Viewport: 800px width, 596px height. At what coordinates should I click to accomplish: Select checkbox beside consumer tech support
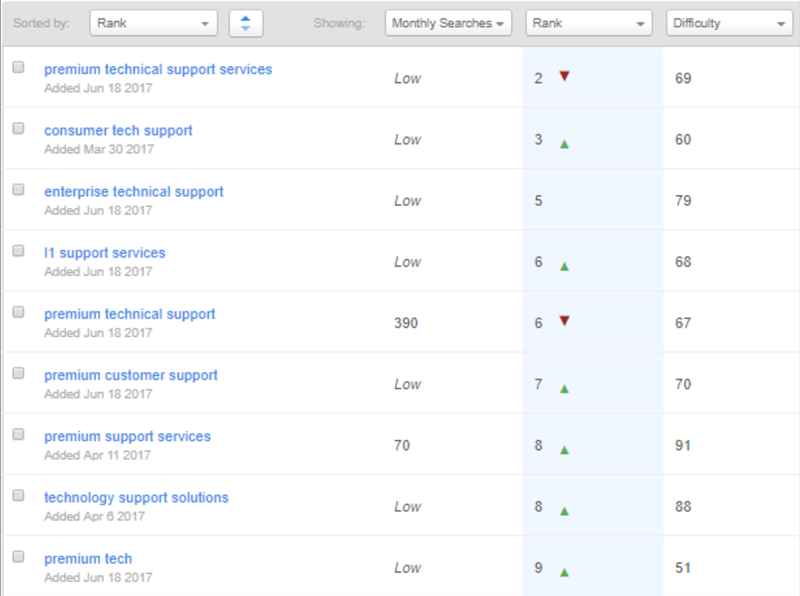pos(19,129)
